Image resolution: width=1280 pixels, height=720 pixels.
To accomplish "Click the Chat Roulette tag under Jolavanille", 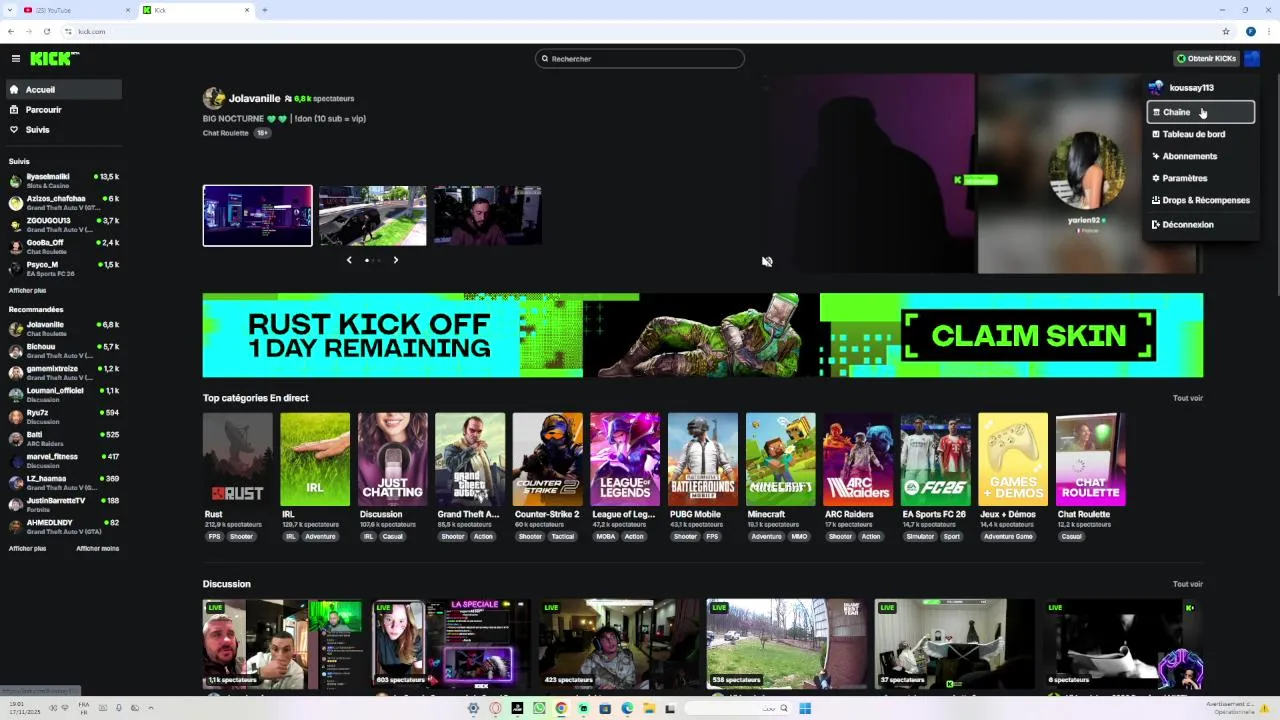I will 225,133.
